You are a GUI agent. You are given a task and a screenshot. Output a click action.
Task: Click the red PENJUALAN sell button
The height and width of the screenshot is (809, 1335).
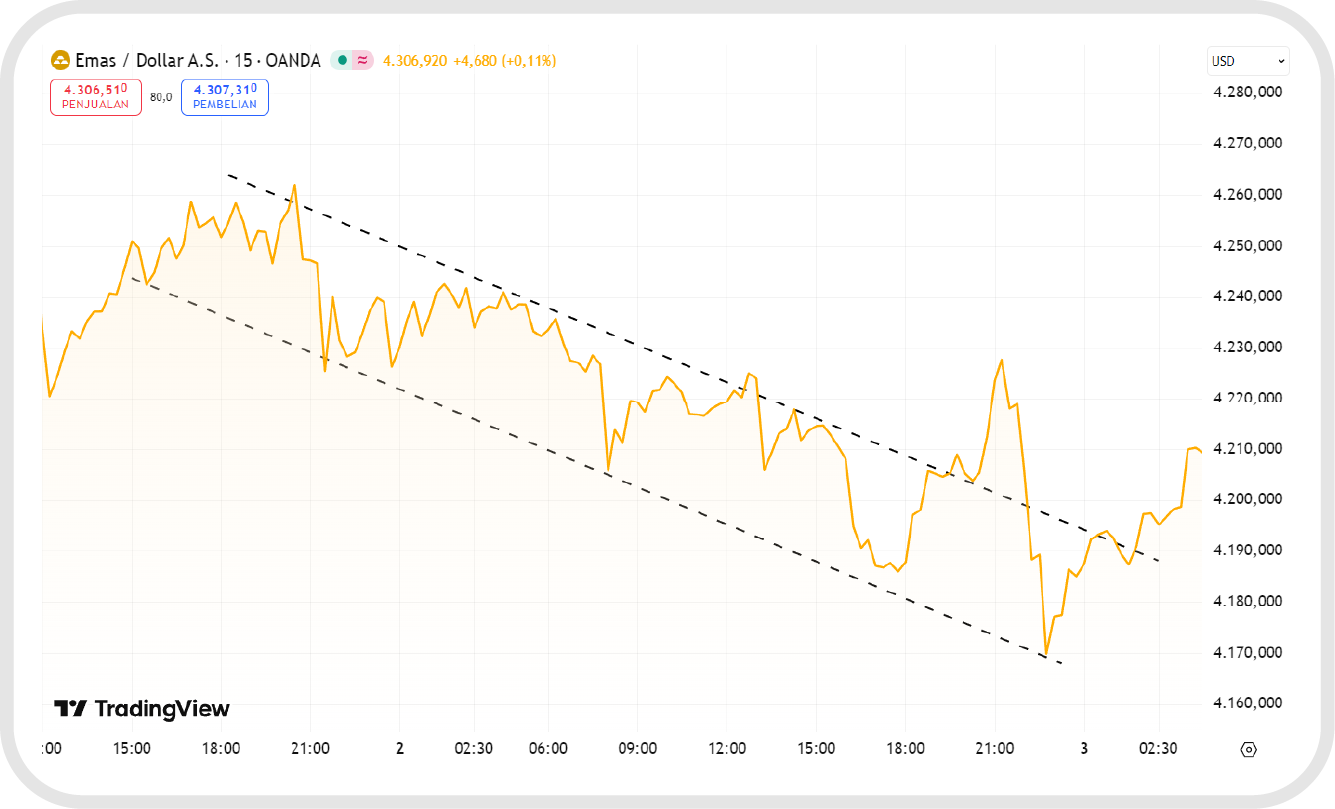click(96, 96)
